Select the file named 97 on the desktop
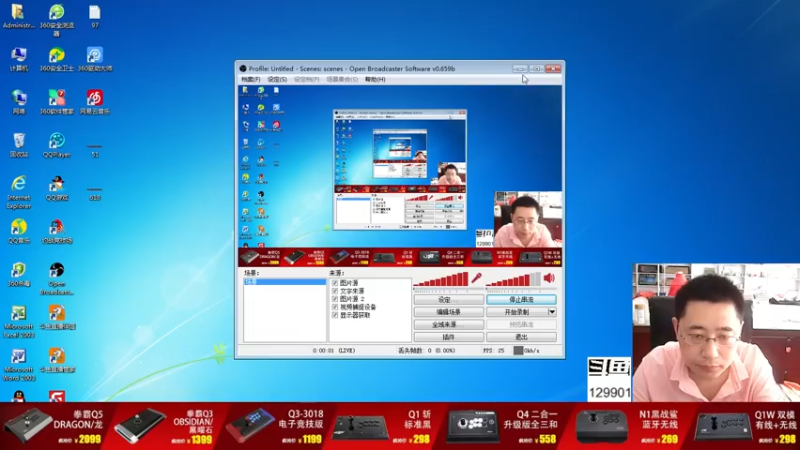Viewport: 800px width, 450px height. [94, 16]
